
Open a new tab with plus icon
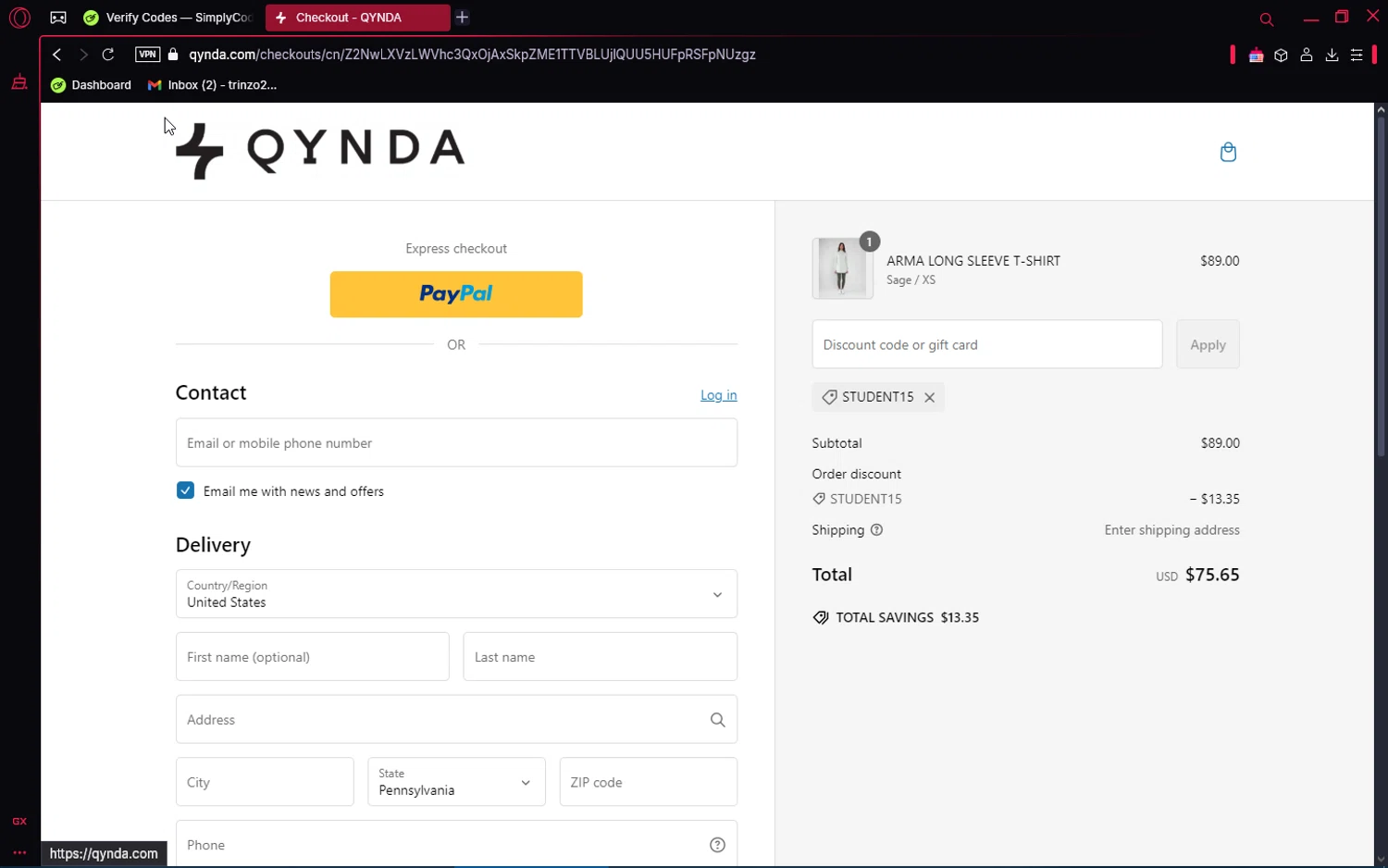point(463,18)
